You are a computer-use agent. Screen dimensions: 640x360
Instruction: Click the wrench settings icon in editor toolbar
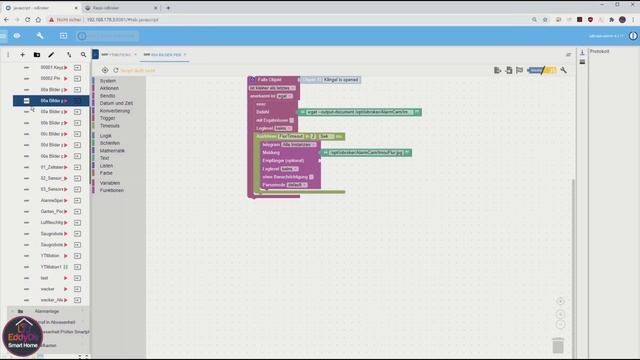click(x=564, y=70)
